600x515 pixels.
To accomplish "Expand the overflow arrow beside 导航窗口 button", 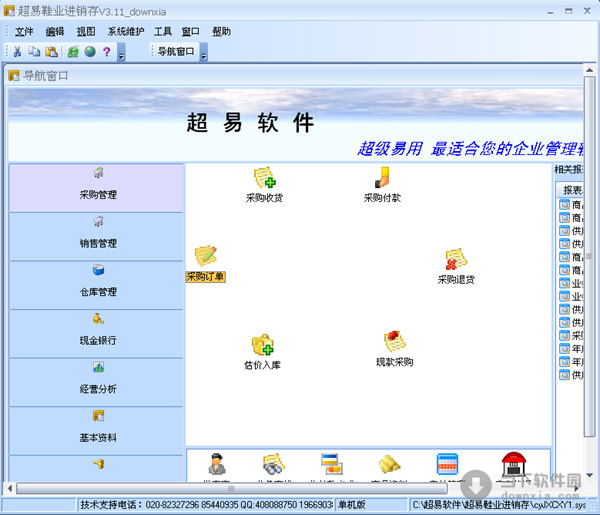I will (204, 52).
